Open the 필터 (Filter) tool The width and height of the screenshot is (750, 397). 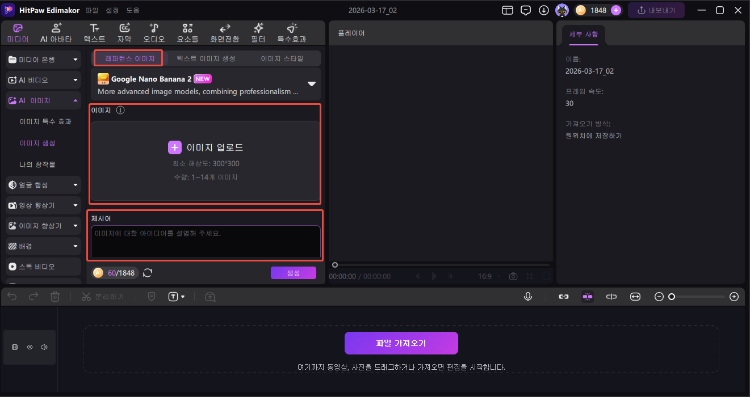pos(258,33)
